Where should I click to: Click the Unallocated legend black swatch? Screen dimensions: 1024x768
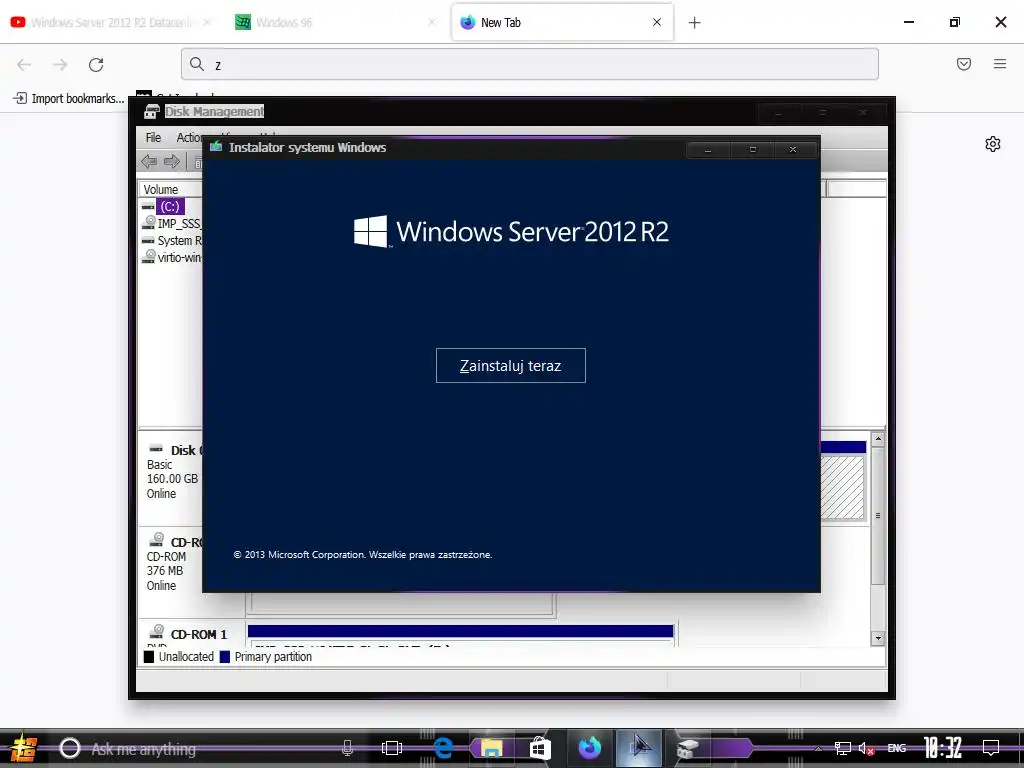[x=149, y=657]
